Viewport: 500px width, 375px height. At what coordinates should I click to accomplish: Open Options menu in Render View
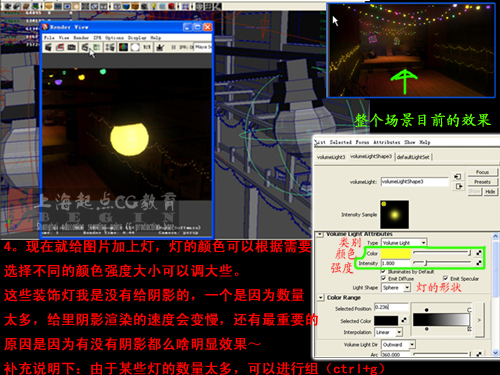[x=114, y=38]
